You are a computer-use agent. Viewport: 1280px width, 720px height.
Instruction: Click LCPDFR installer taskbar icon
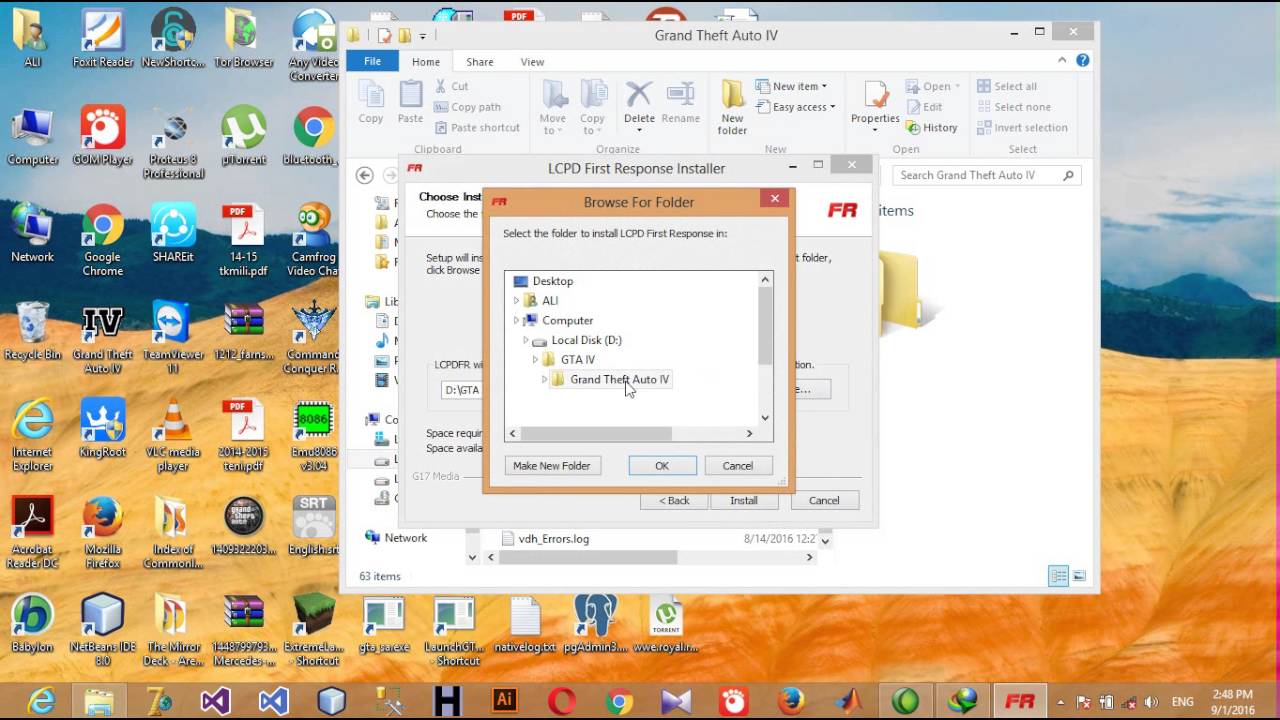1019,701
